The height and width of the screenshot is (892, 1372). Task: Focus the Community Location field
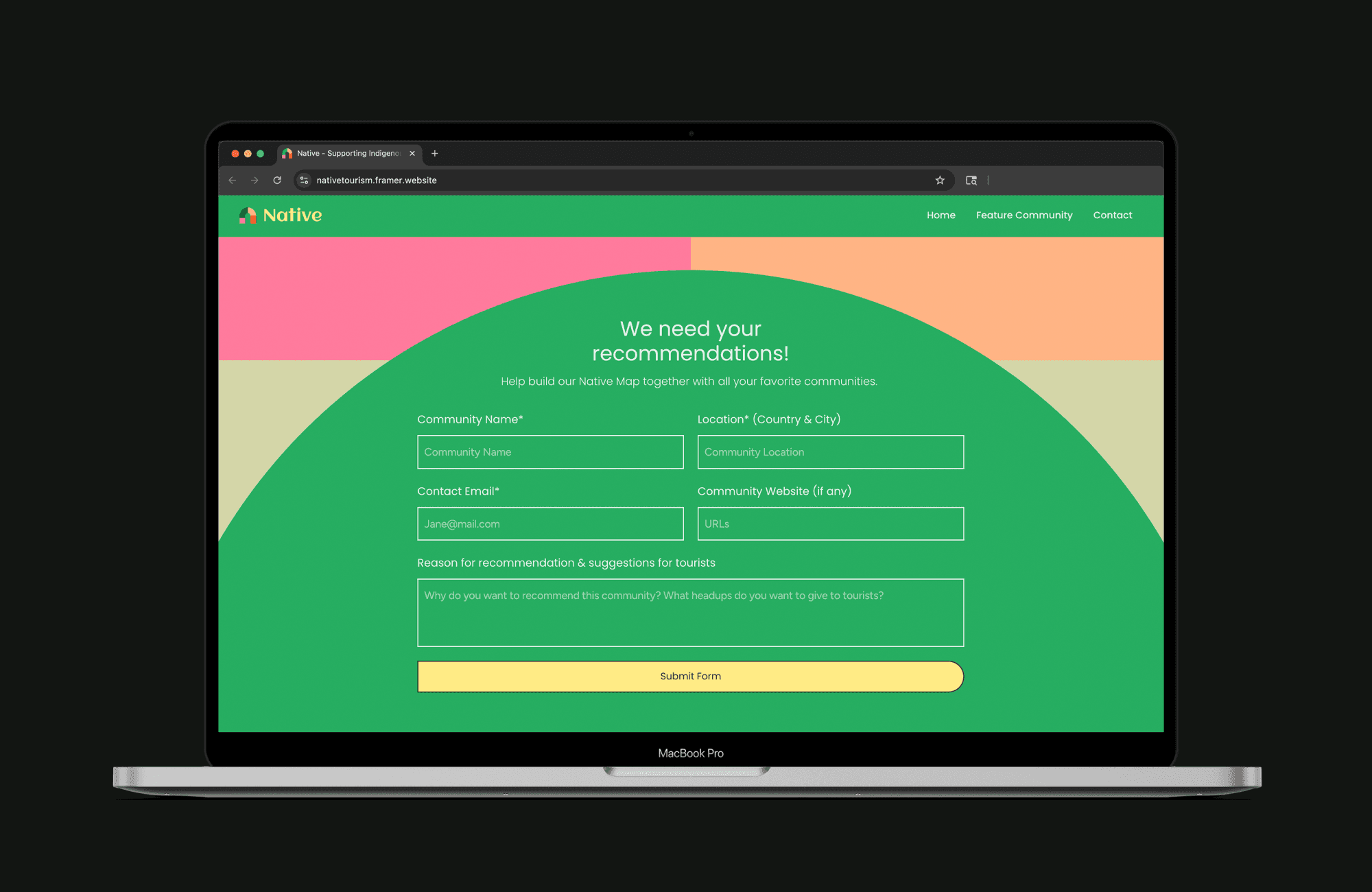click(x=830, y=452)
